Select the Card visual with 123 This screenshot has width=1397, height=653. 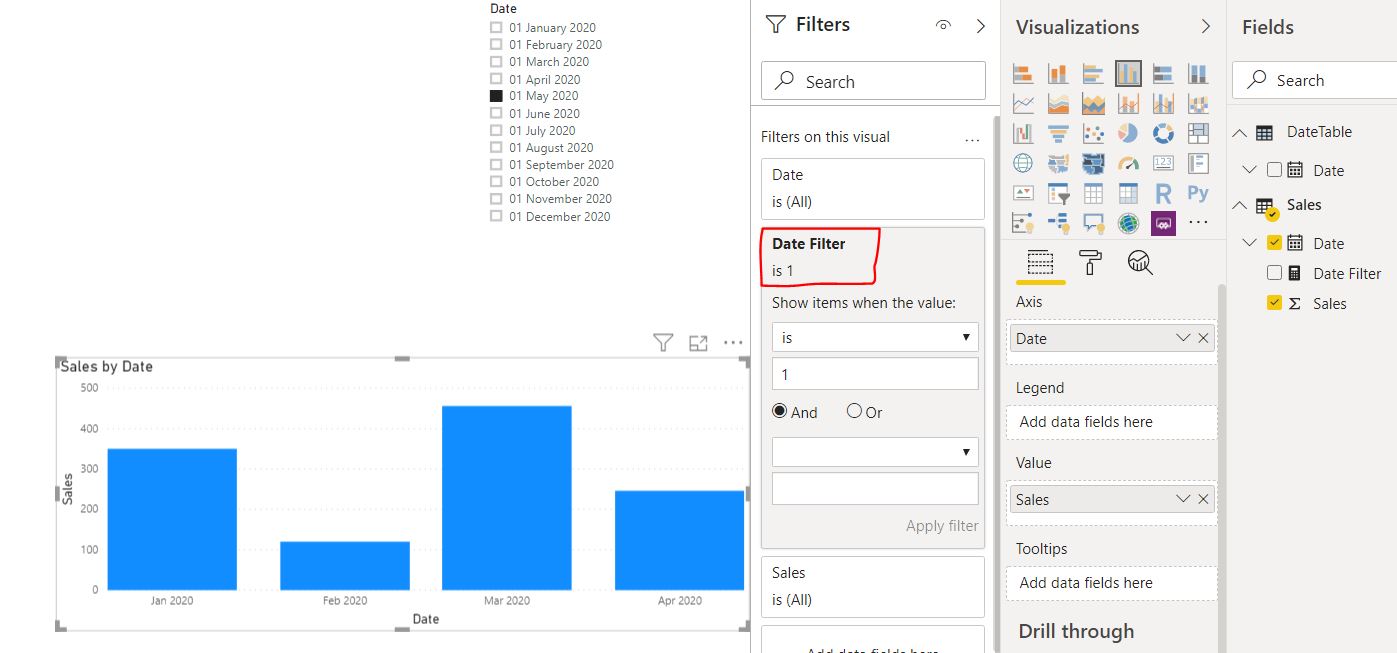click(1163, 163)
